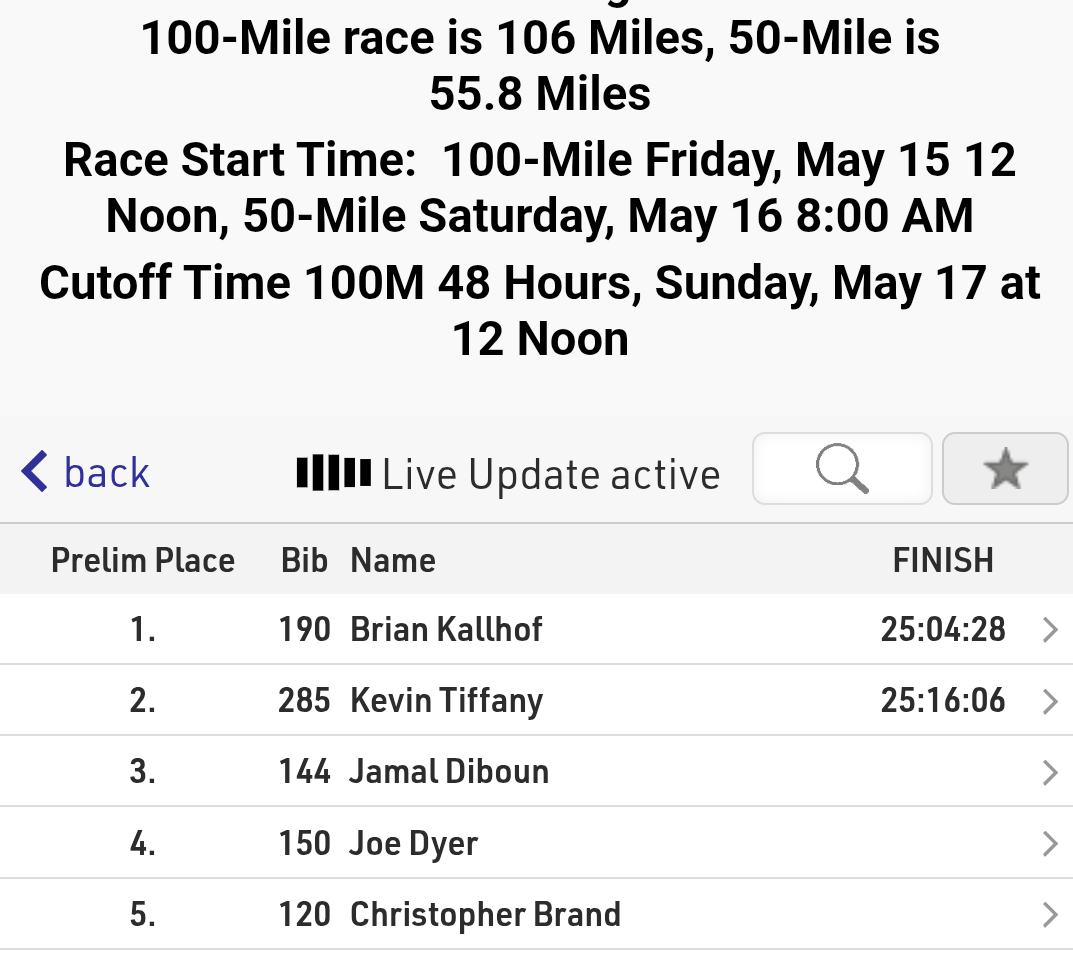Expand Jamal Diboun row chevron
Image resolution: width=1073 pixels, height=962 pixels.
(1050, 772)
